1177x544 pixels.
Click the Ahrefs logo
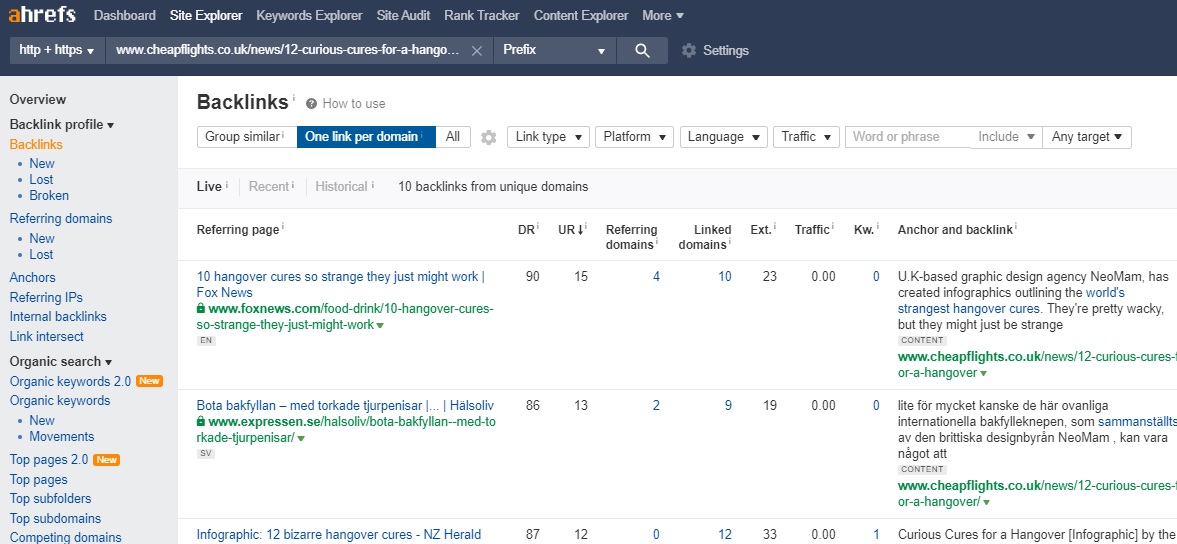[44, 16]
